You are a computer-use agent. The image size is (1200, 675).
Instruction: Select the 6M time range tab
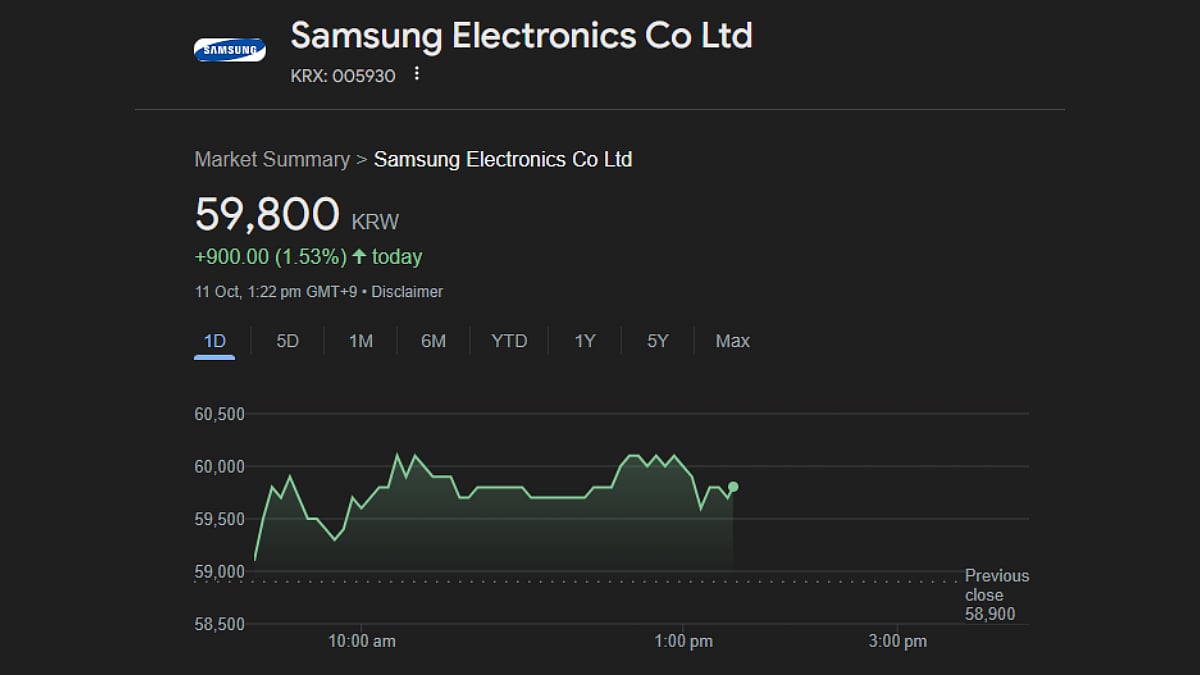pyautogui.click(x=433, y=341)
